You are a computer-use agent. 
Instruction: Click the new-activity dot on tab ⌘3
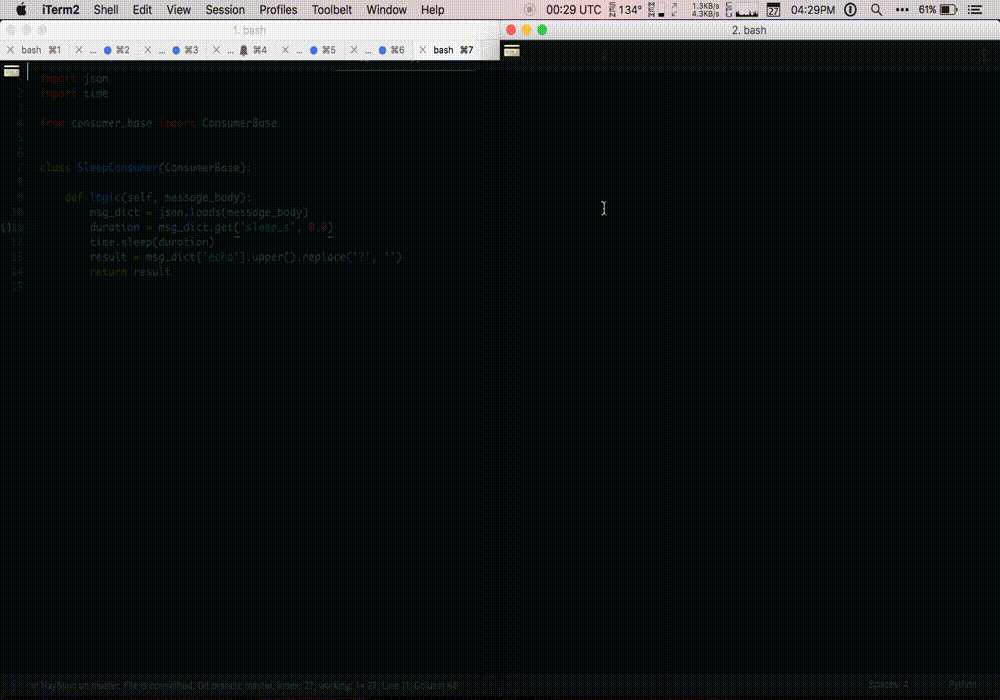click(176, 50)
